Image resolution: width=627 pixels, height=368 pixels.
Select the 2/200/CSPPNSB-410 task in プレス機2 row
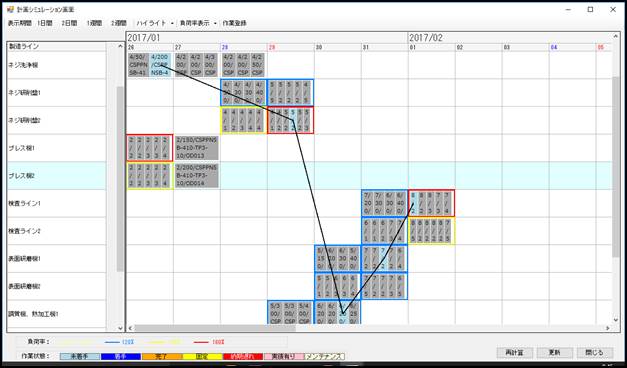click(x=197, y=176)
